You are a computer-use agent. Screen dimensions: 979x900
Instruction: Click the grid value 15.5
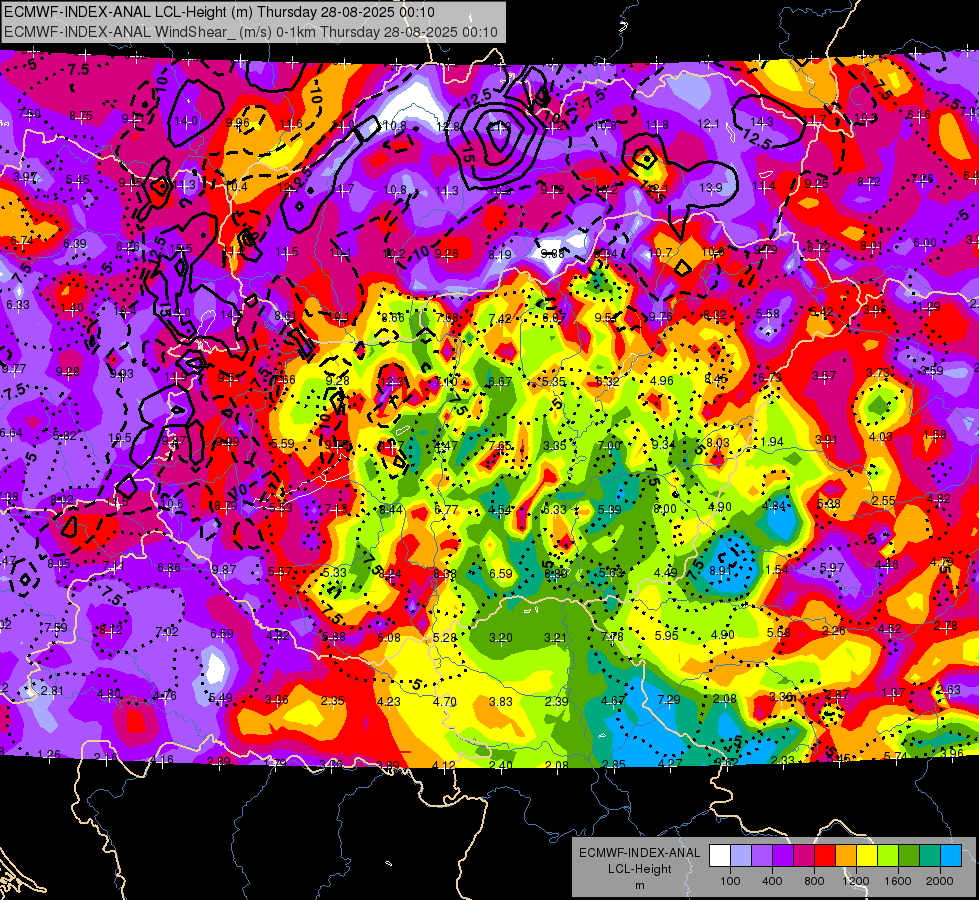point(180,249)
